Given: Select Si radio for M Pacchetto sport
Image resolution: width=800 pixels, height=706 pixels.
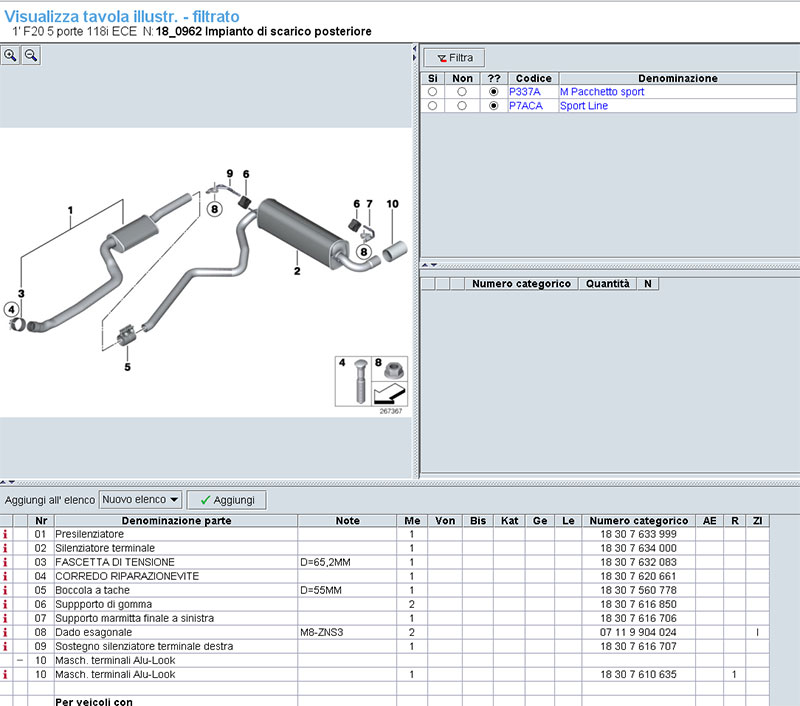Looking at the screenshot, I should pos(432,92).
